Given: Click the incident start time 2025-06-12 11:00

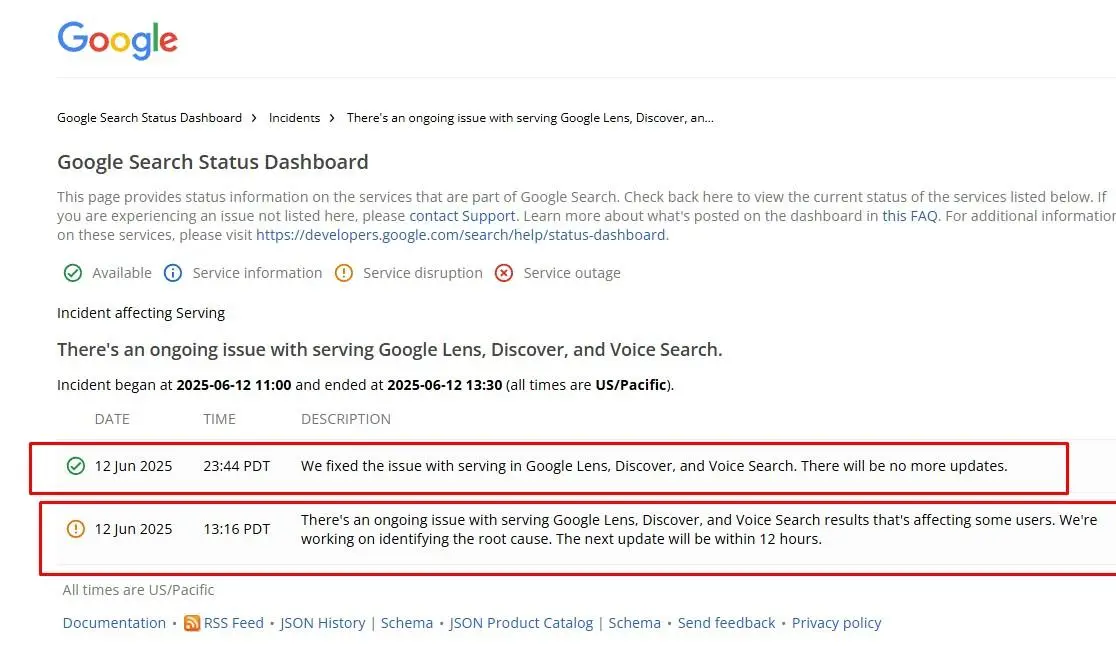Looking at the screenshot, I should pyautogui.click(x=233, y=385).
